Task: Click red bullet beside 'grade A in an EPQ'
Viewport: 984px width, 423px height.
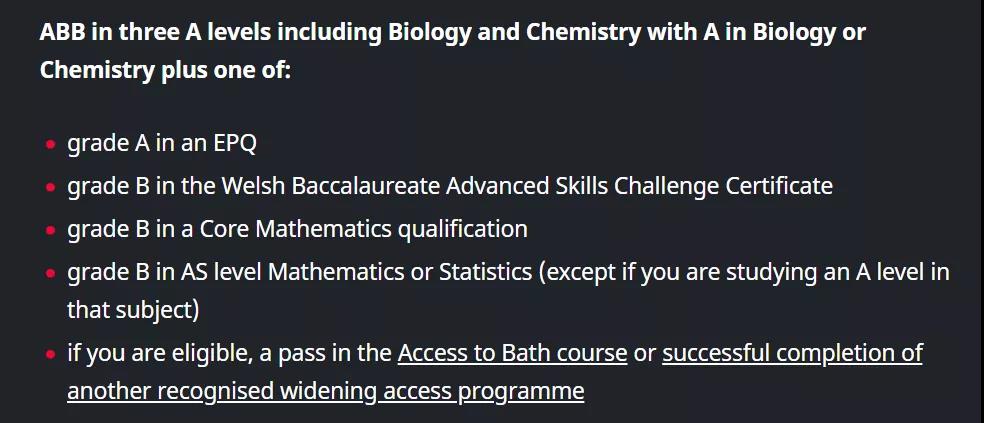Action: click(x=51, y=145)
